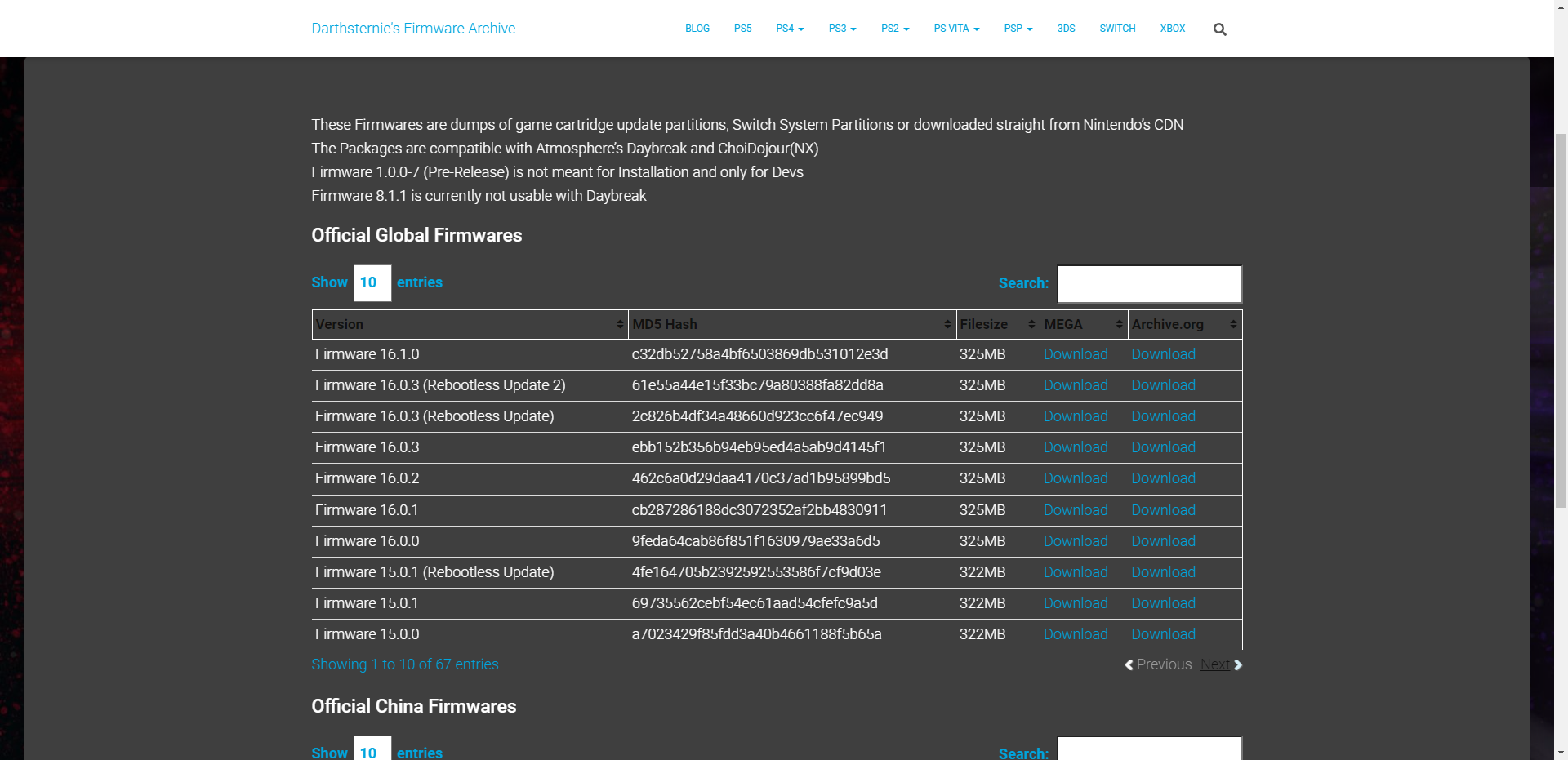Go to Previous page of global firmwares

(1158, 664)
